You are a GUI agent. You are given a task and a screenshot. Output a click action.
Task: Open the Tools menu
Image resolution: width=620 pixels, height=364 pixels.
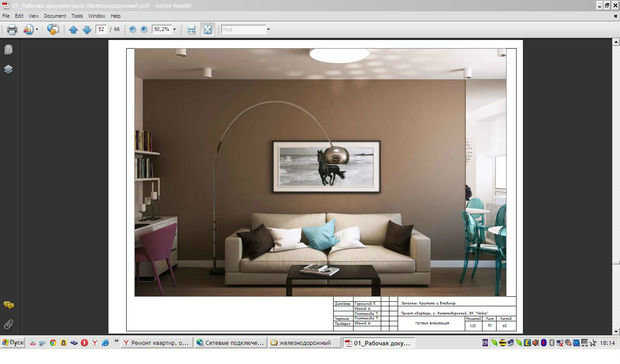tap(77, 16)
